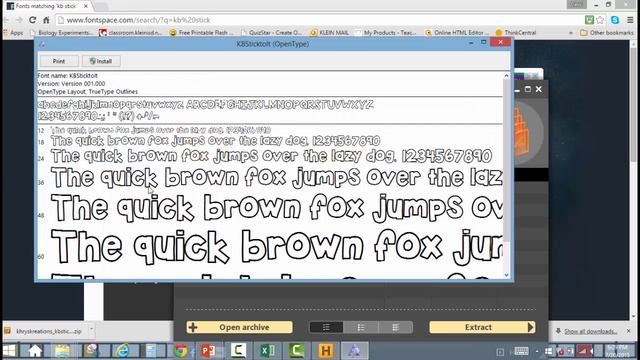Click the Skype extension icon

(x=615, y=20)
